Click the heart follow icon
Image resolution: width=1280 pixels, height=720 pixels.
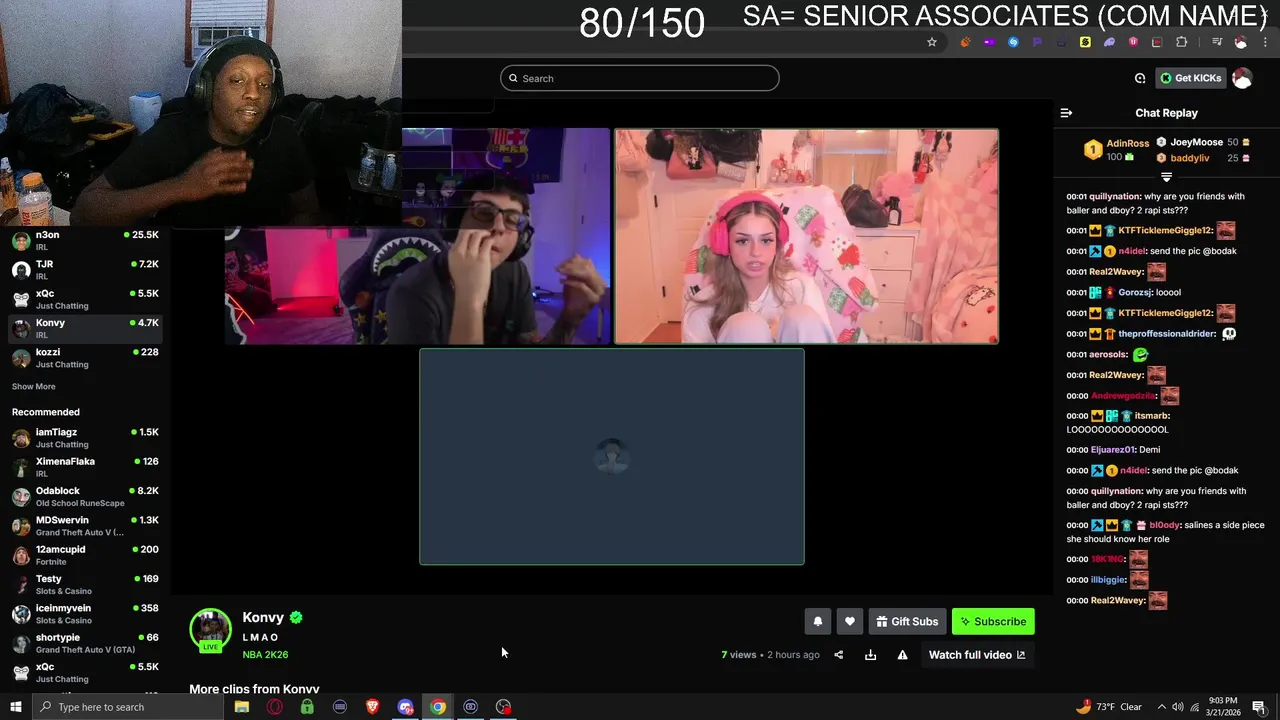(849, 621)
